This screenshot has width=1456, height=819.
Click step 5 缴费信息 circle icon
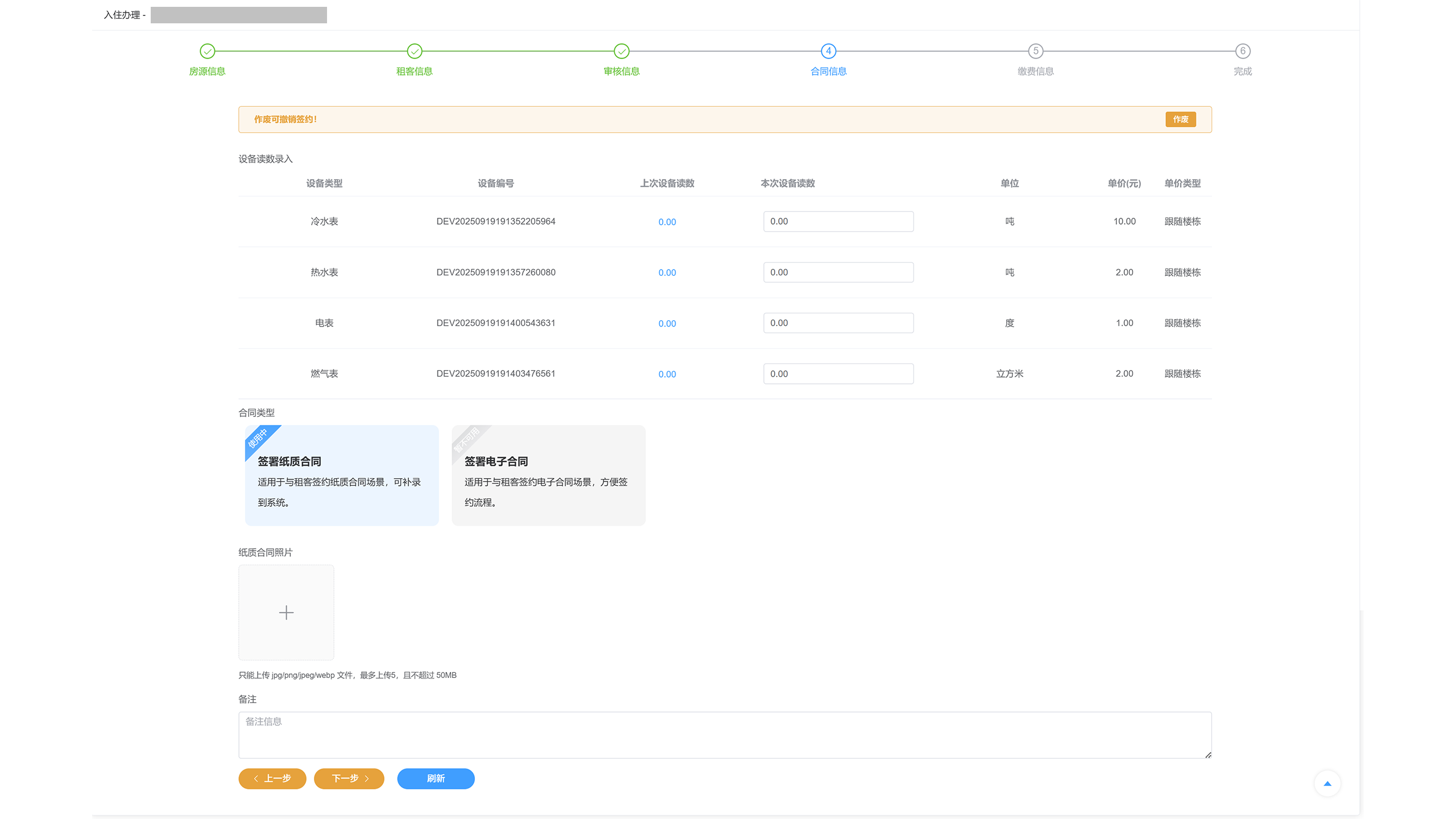tap(1036, 51)
